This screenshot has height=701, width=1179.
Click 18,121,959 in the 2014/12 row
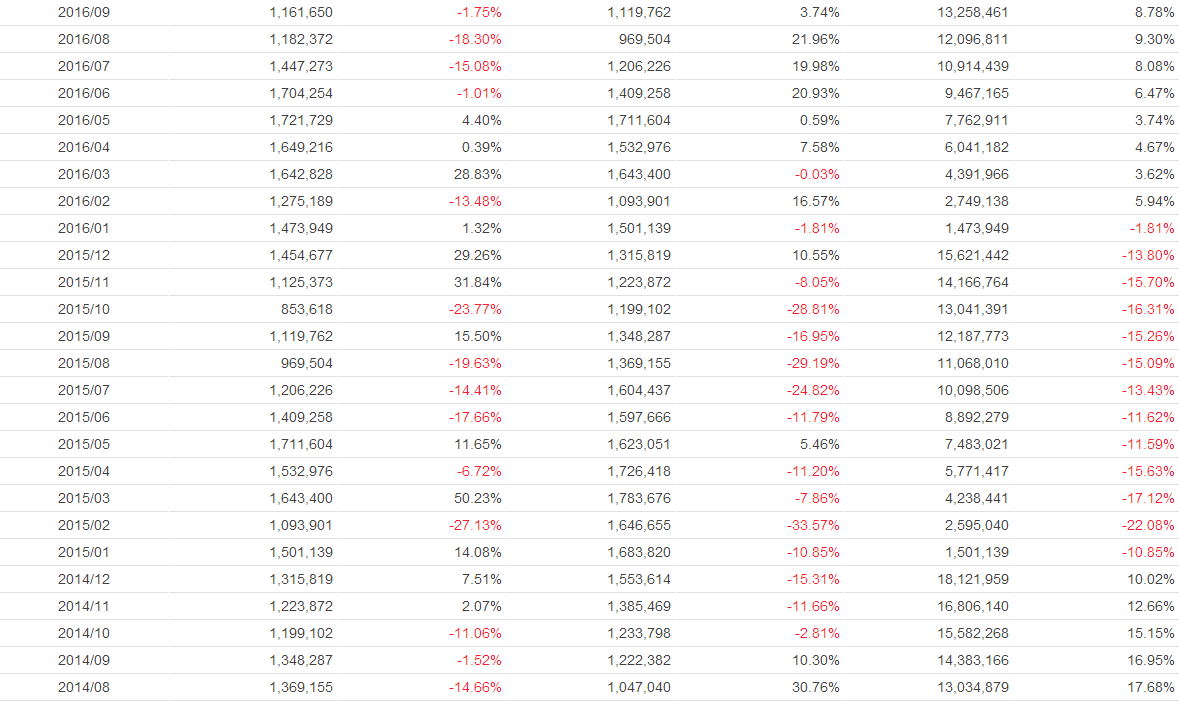[x=970, y=579]
